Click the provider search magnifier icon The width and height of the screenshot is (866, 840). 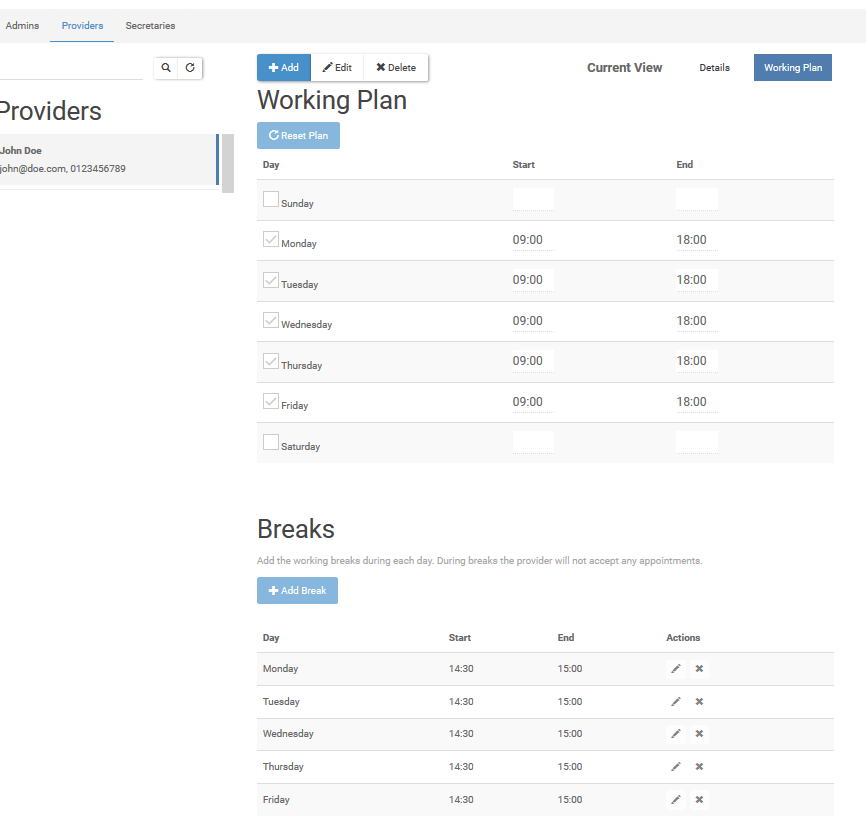[166, 67]
